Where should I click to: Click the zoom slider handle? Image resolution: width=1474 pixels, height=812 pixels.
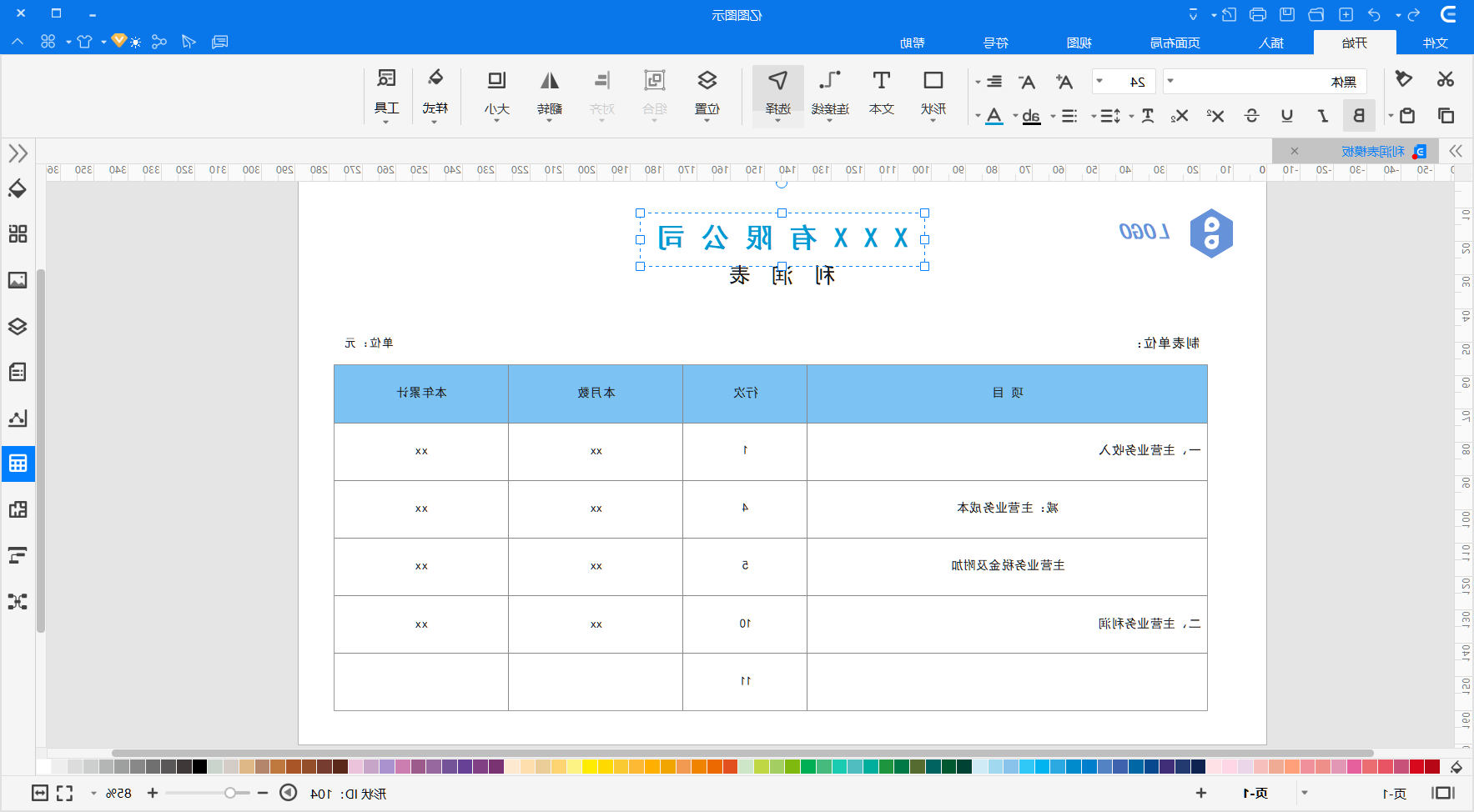pos(229,793)
